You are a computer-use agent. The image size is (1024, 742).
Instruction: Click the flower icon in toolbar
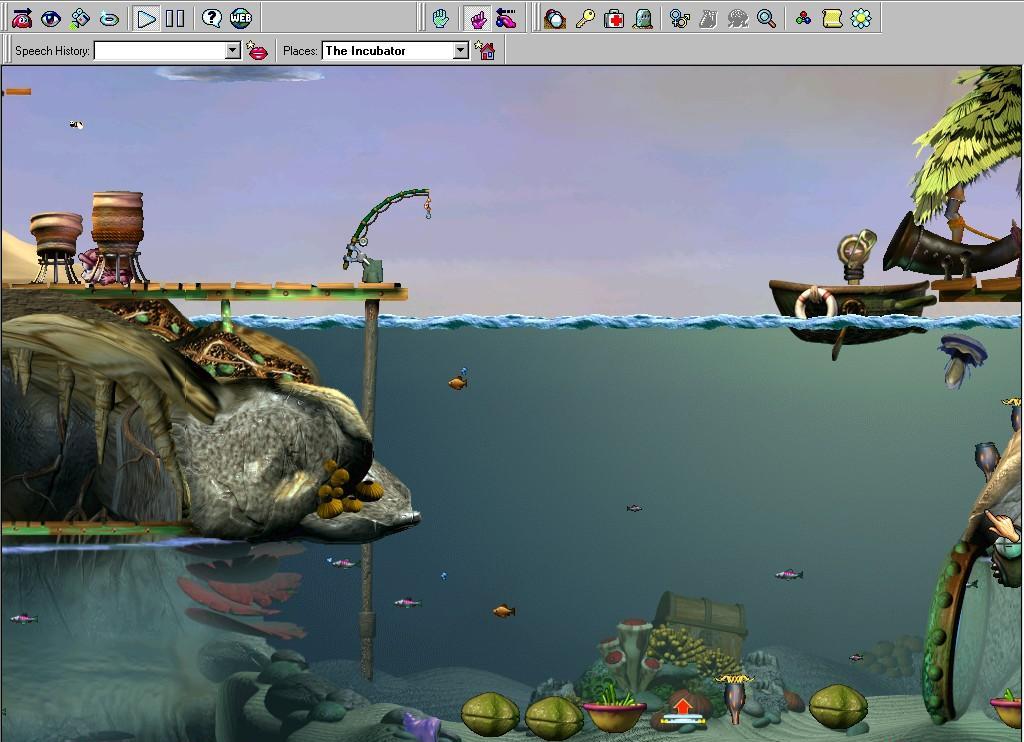860,18
